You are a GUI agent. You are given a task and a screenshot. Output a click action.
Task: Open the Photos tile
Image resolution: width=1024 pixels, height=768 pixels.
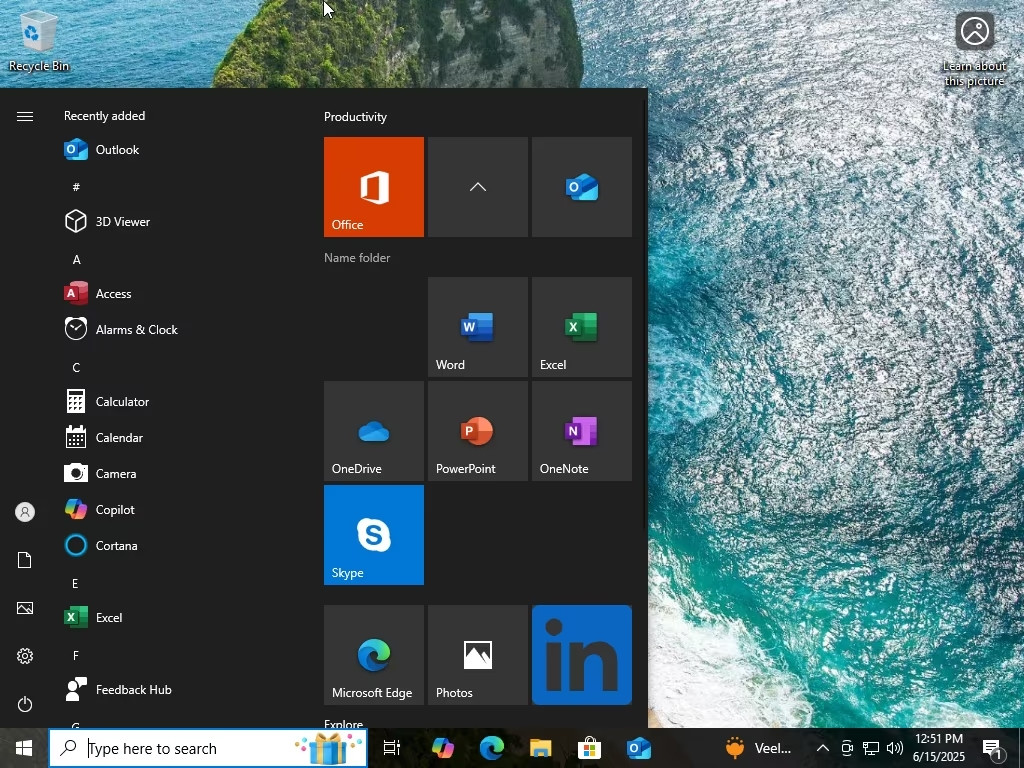click(477, 655)
